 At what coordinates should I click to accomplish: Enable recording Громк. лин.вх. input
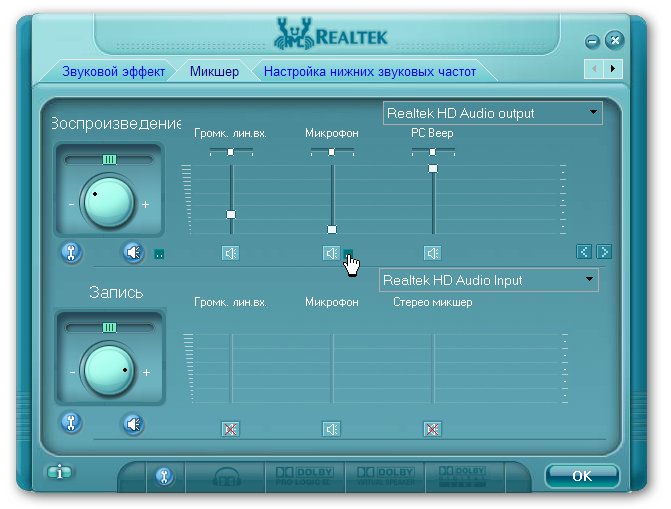[x=231, y=429]
